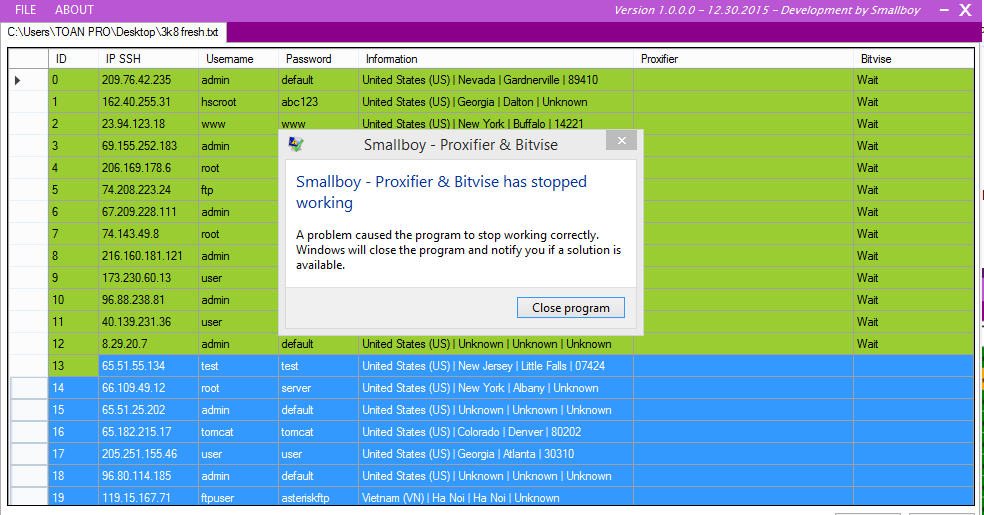This screenshot has width=984, height=515.
Task: Select IP cell 96.88.238.81
Action: (x=148, y=300)
